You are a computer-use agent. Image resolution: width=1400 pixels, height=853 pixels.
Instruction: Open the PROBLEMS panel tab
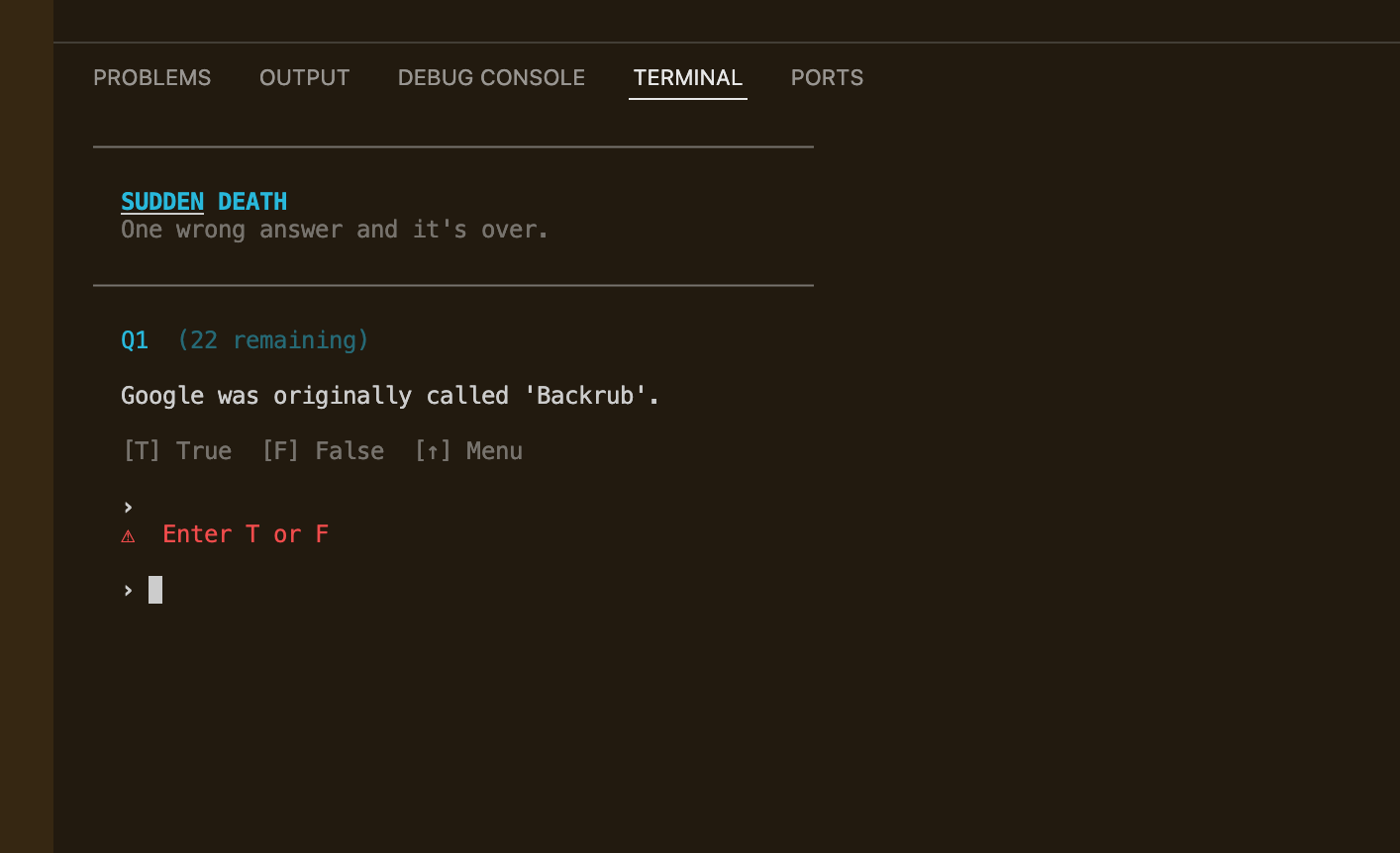(151, 77)
